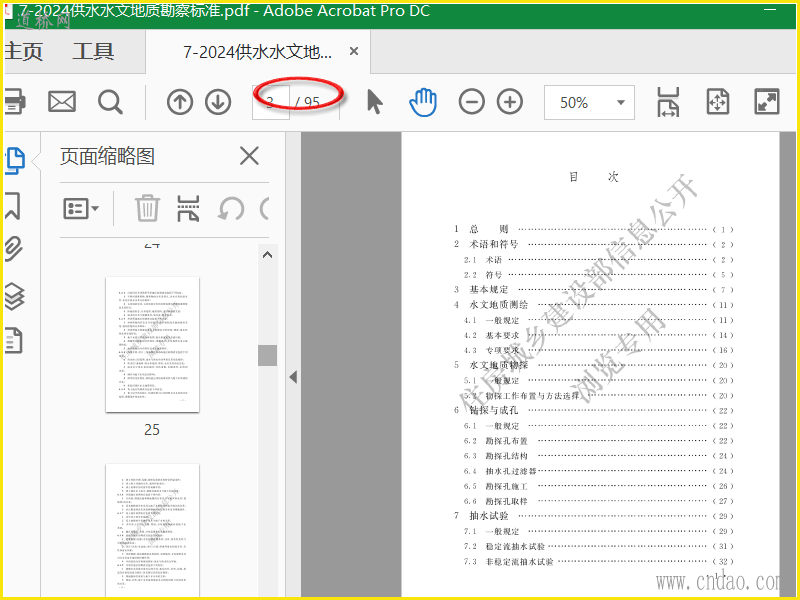Open the 50% zoom level dropdown

click(x=589, y=103)
